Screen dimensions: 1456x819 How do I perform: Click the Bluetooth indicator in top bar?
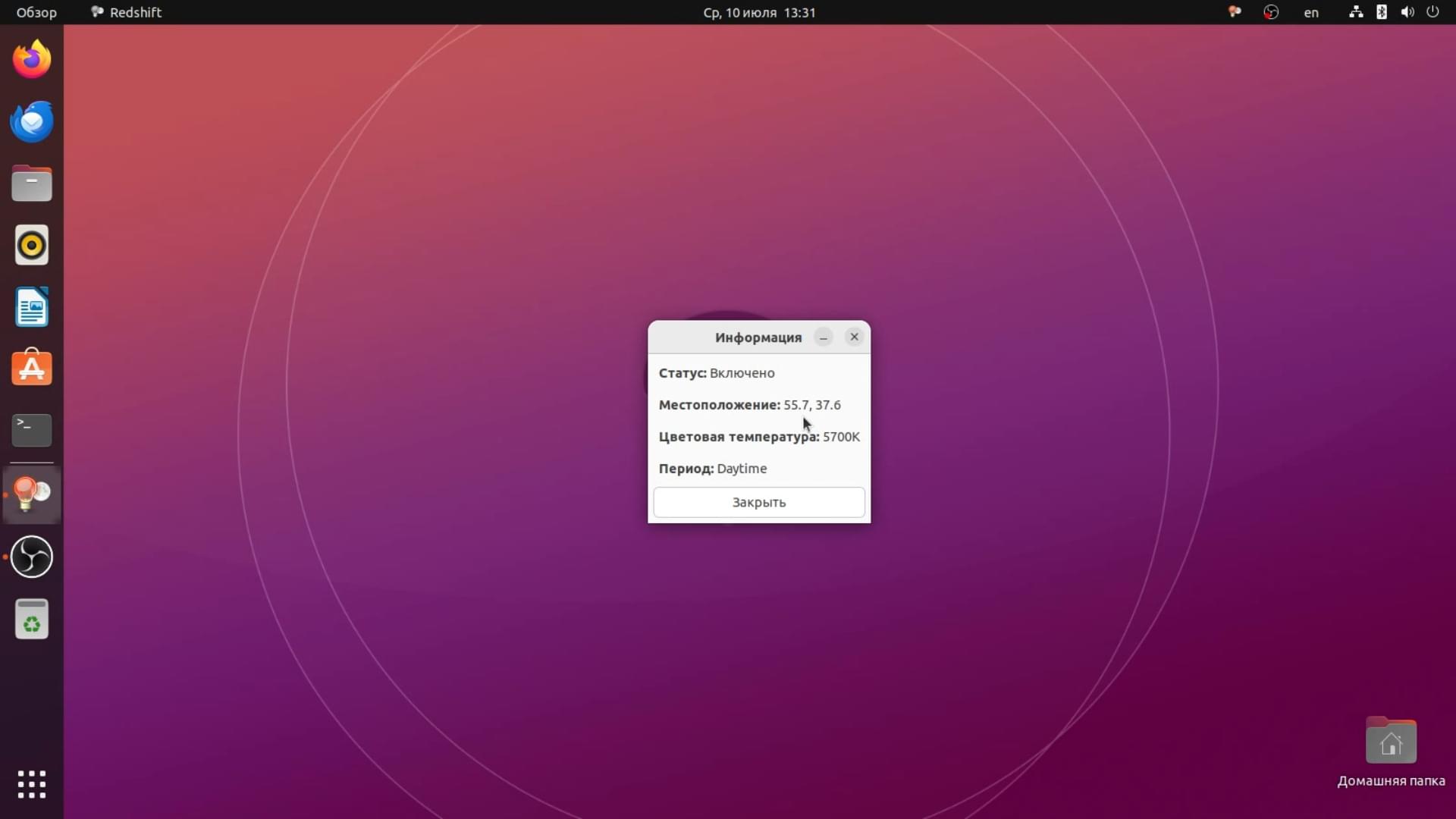click(1382, 12)
